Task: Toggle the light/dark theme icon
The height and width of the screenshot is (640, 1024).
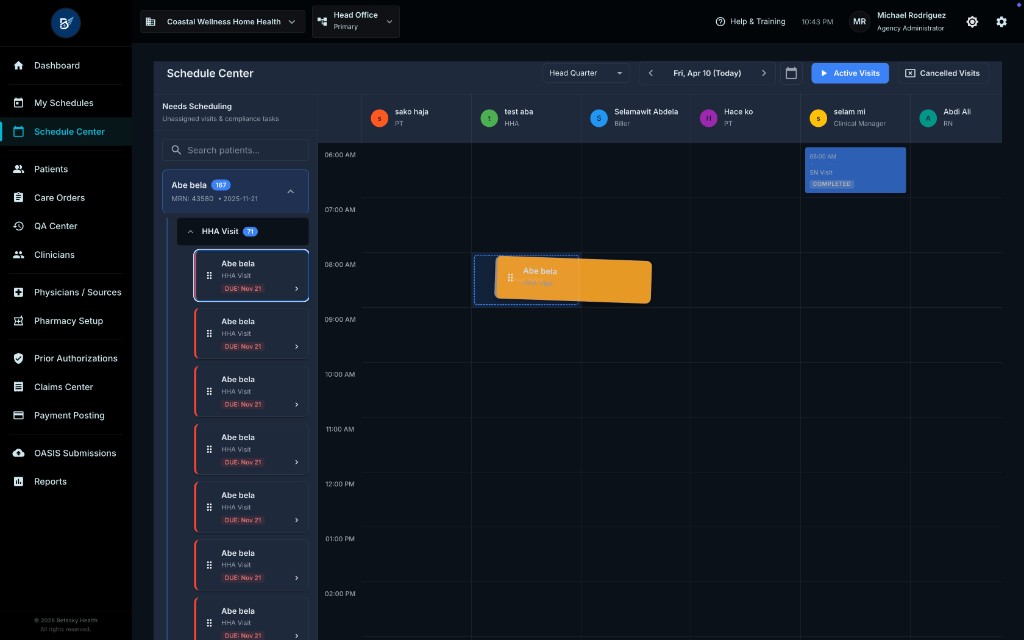Action: 972,22
